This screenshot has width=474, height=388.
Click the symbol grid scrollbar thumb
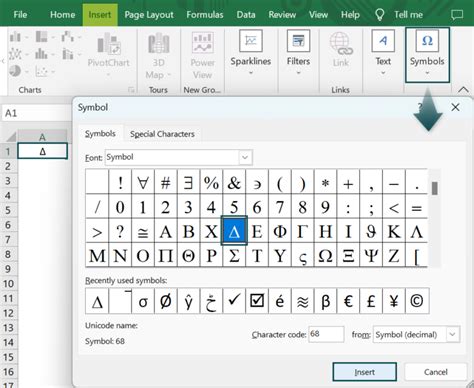tap(434, 188)
